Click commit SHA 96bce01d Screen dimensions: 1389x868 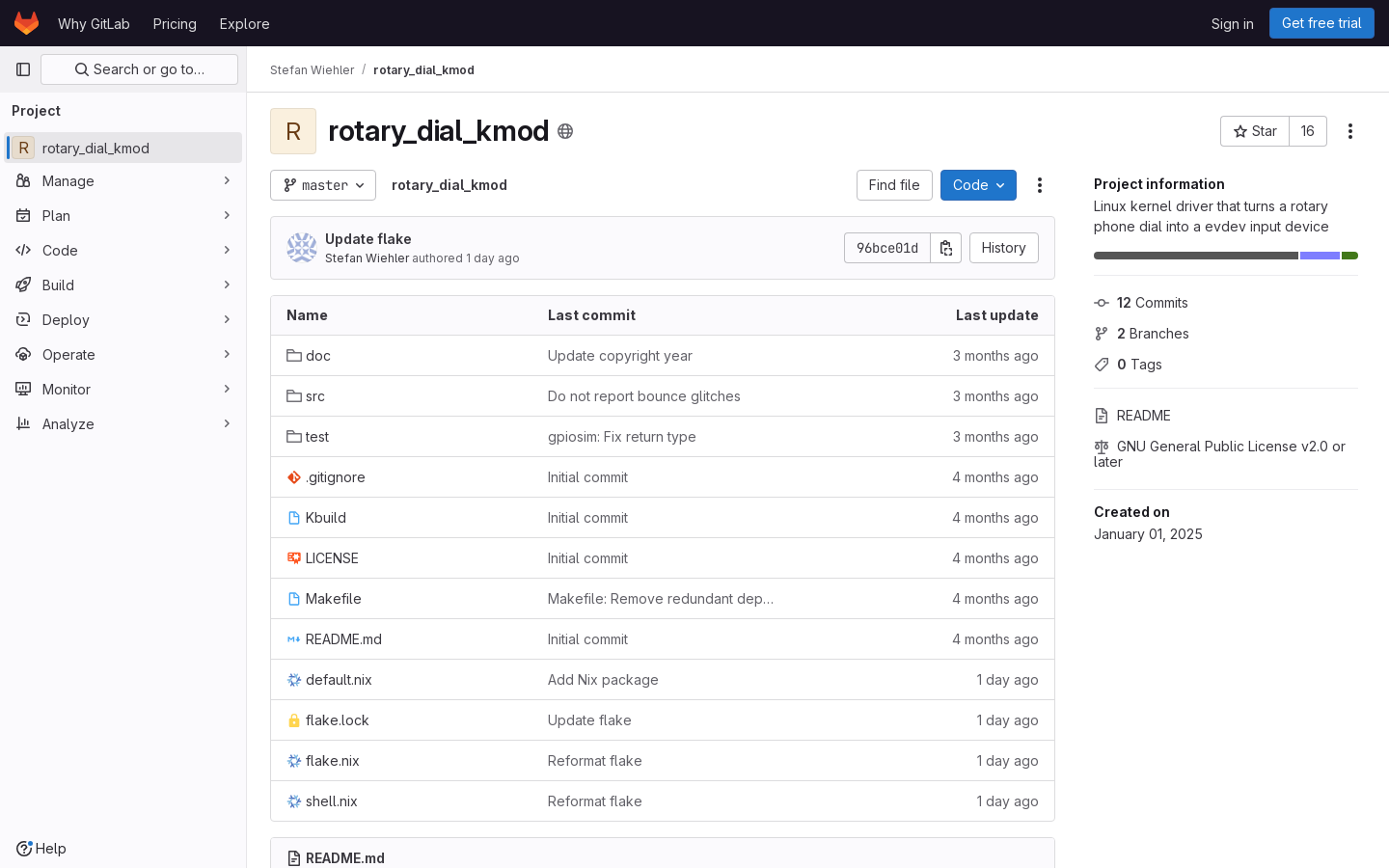click(x=887, y=248)
